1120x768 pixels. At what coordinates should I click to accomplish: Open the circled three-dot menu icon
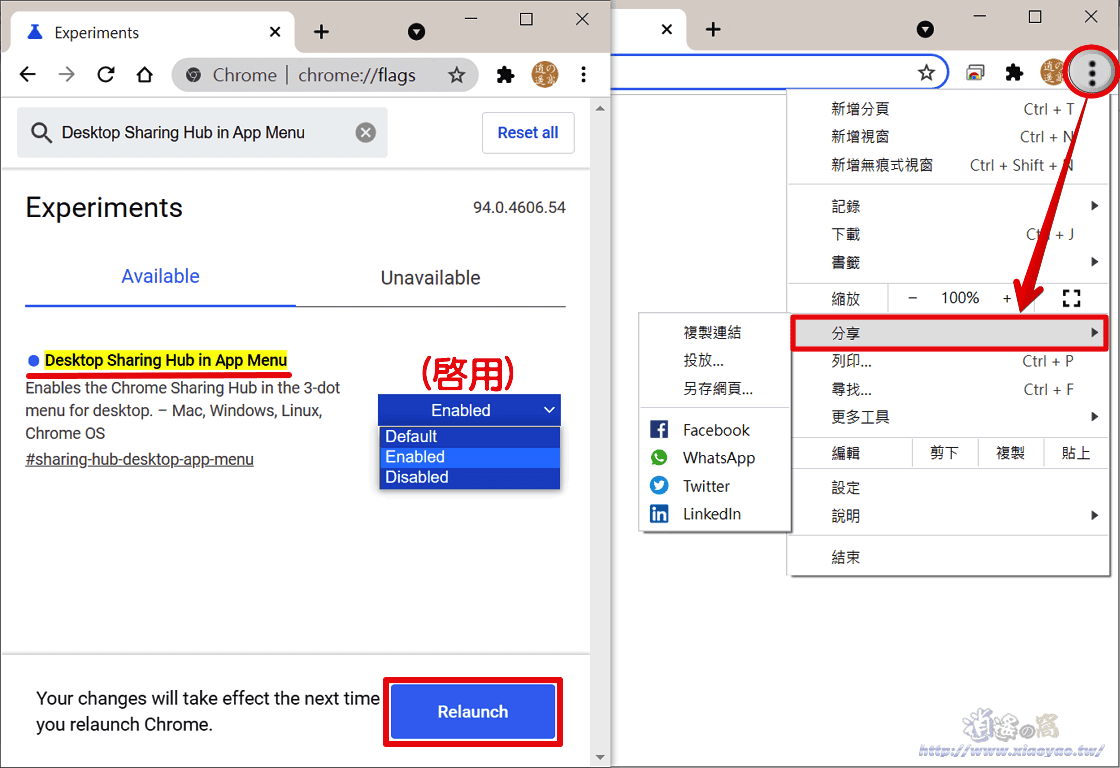[1090, 71]
